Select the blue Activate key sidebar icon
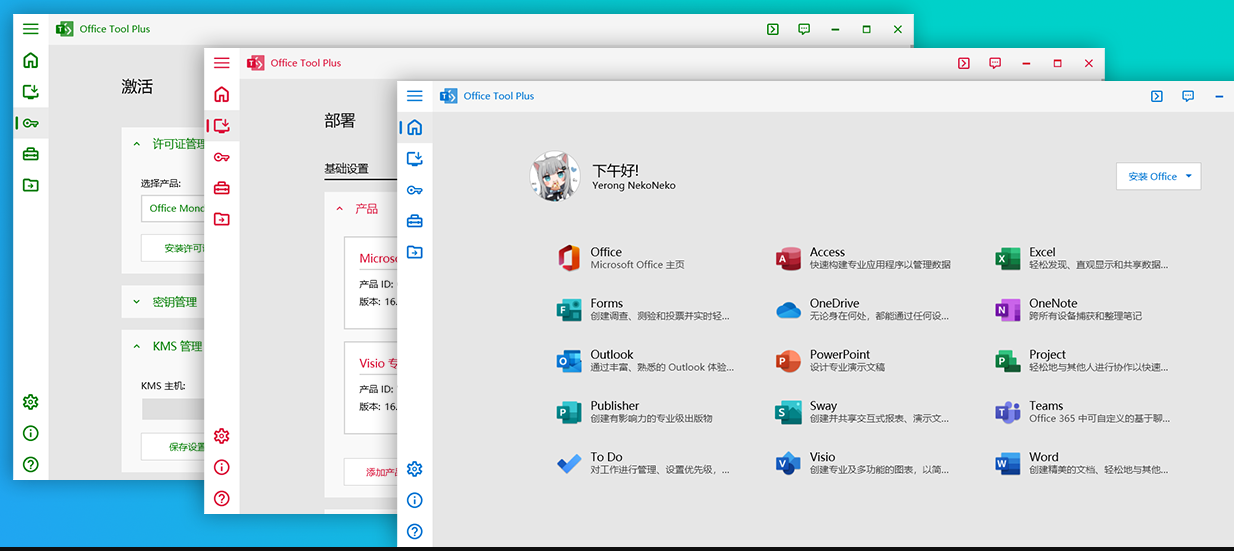 pyautogui.click(x=415, y=190)
